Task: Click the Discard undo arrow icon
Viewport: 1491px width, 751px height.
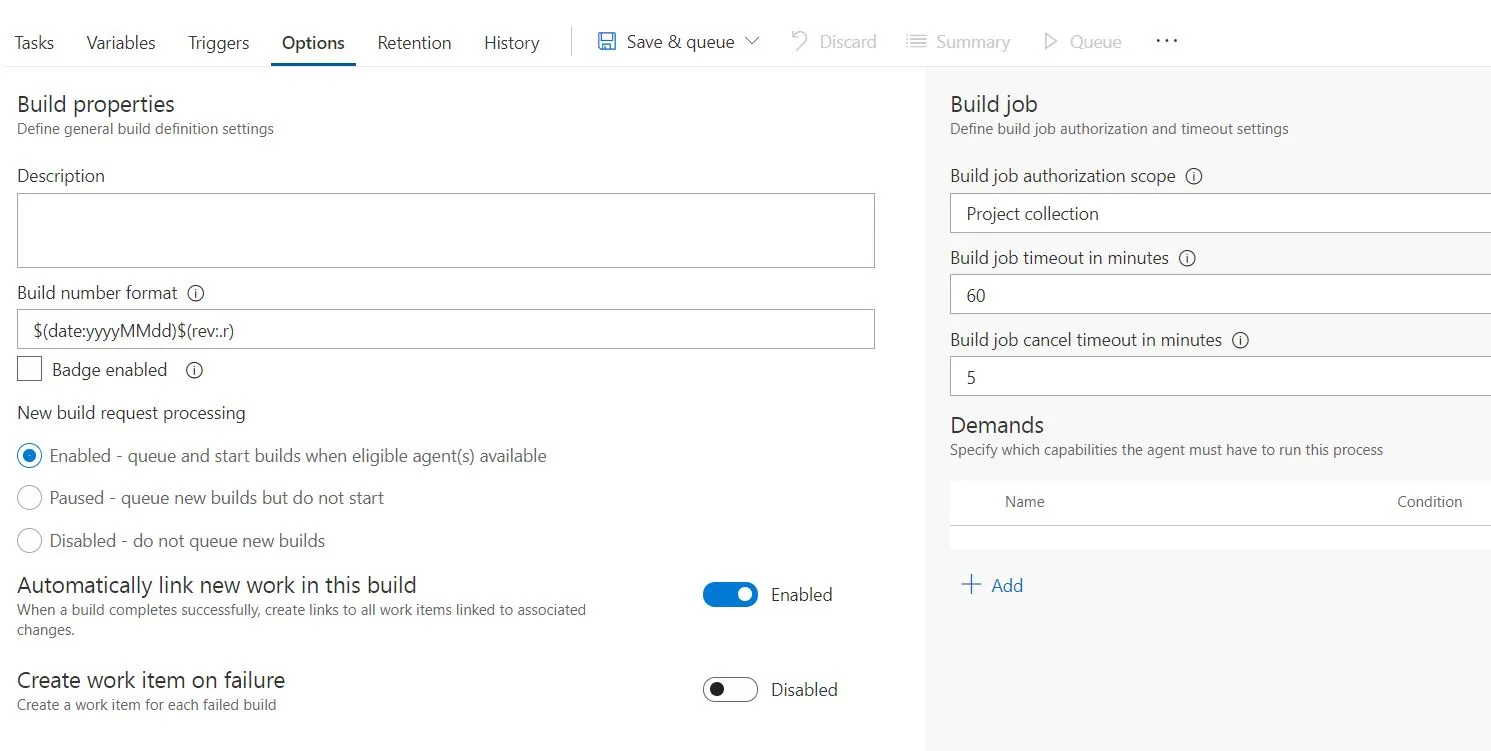Action: (799, 42)
